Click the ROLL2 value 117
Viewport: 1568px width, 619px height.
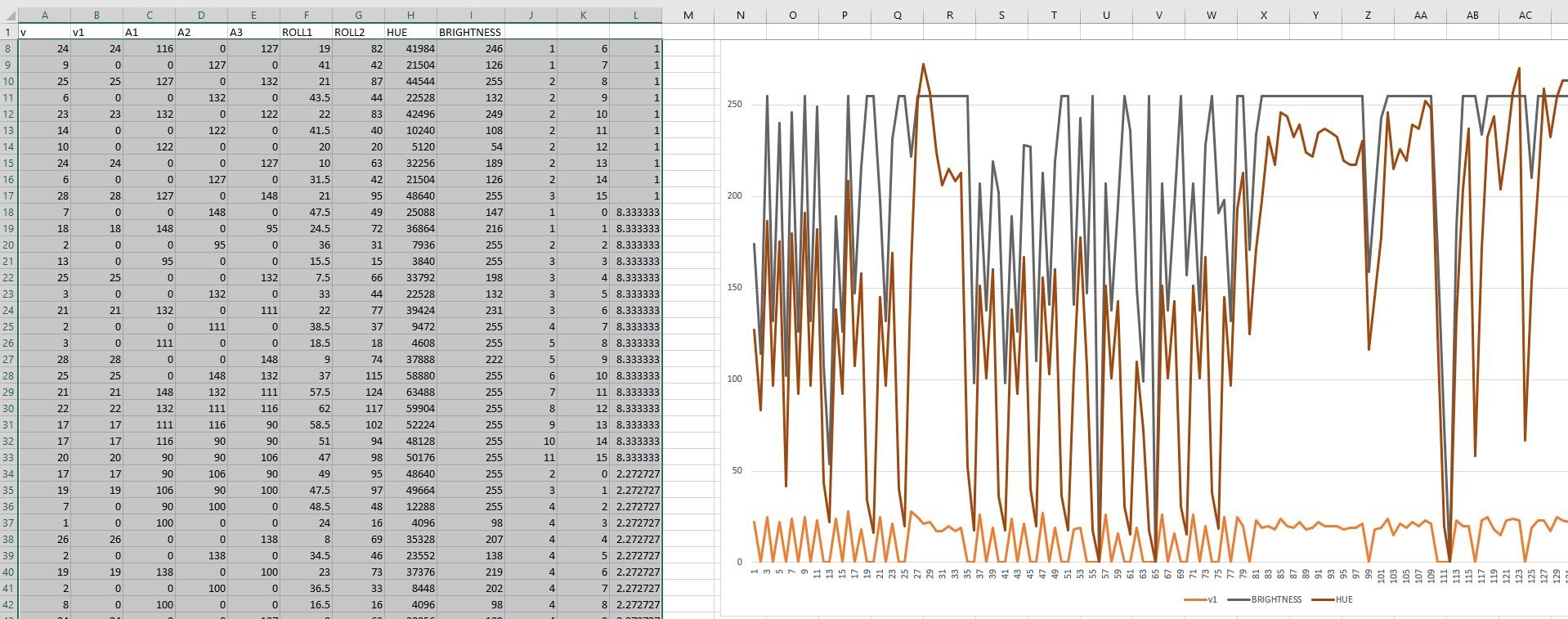pos(358,408)
